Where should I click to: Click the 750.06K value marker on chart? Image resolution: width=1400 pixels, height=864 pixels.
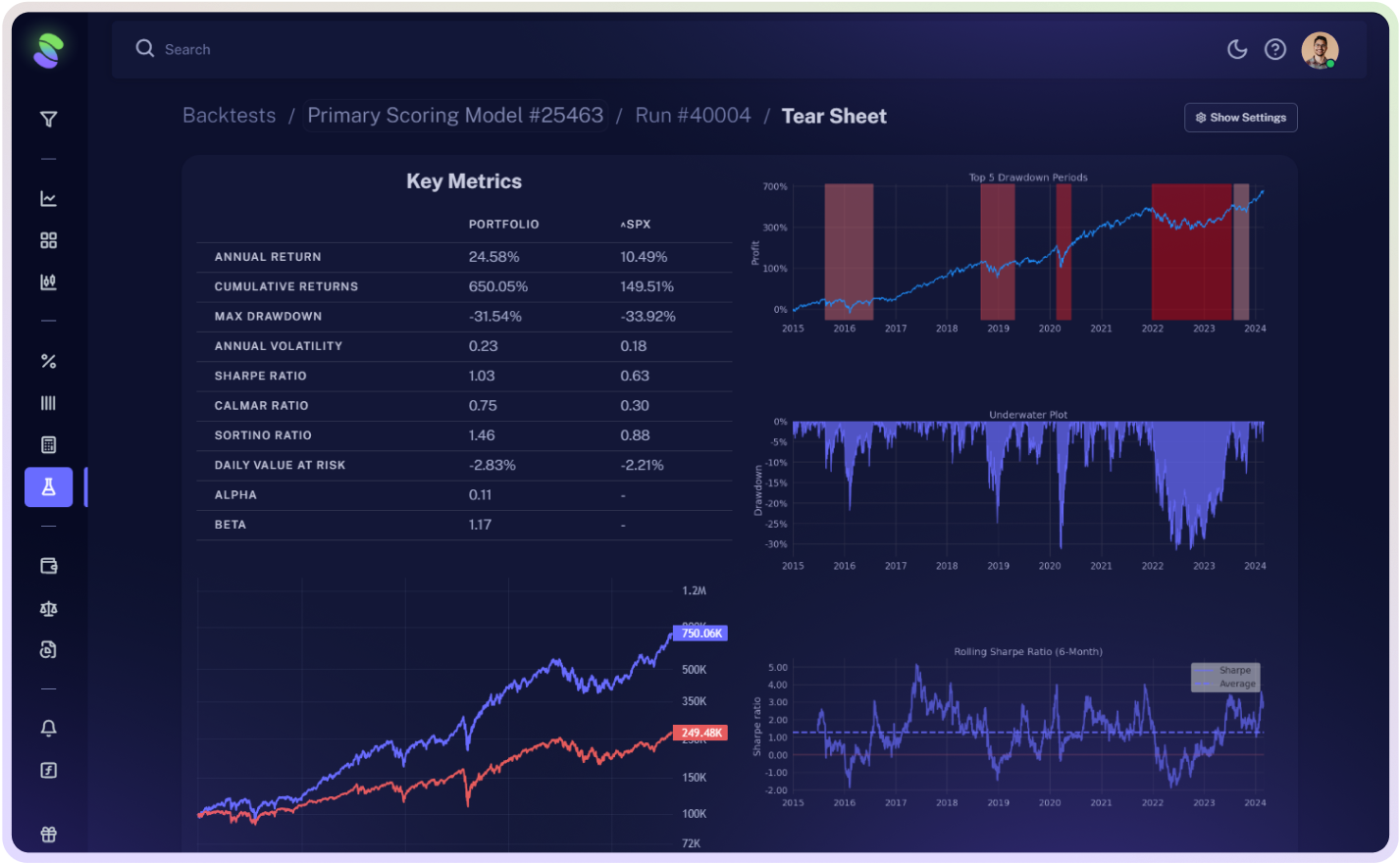tap(699, 633)
